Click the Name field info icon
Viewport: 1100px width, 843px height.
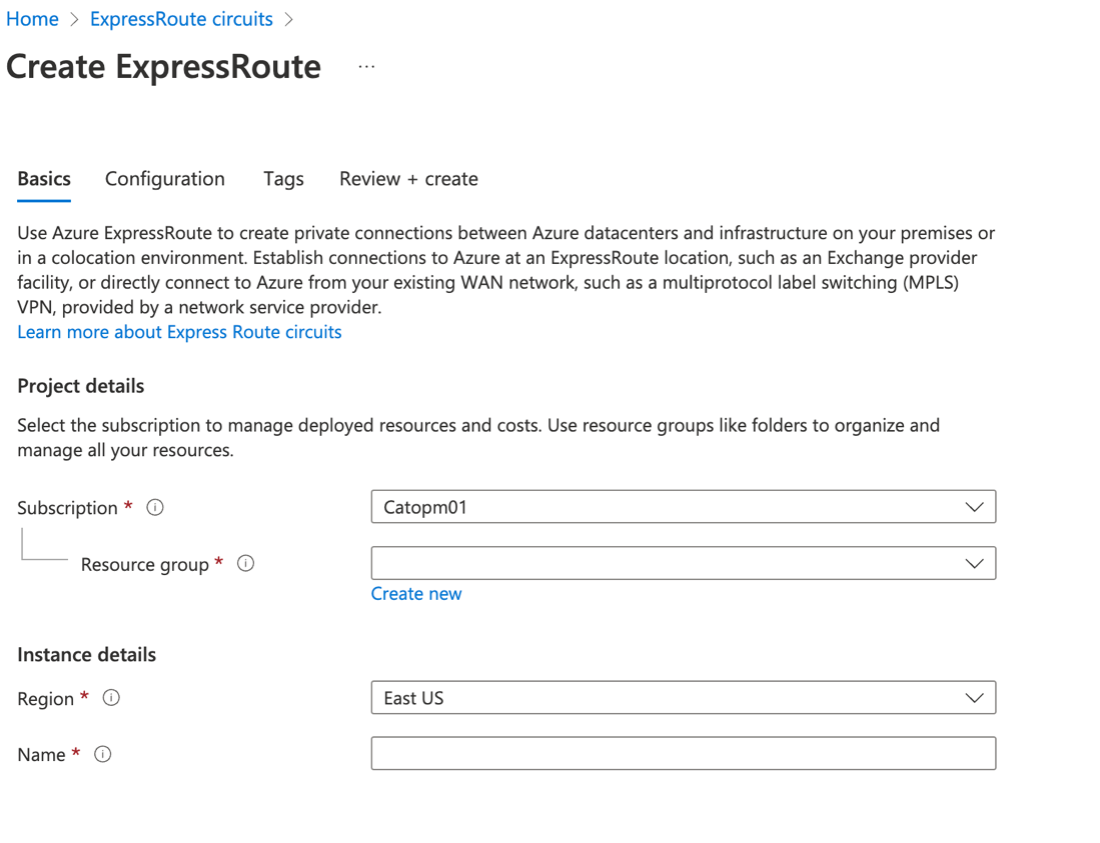pos(102,754)
